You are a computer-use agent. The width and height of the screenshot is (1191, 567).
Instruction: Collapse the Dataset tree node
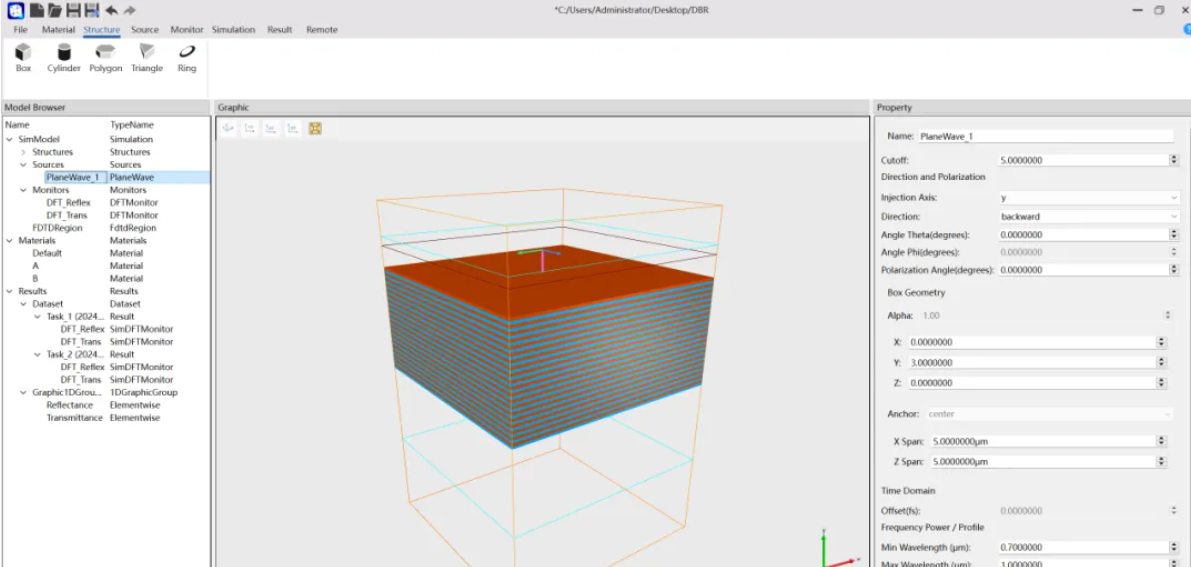(x=24, y=304)
